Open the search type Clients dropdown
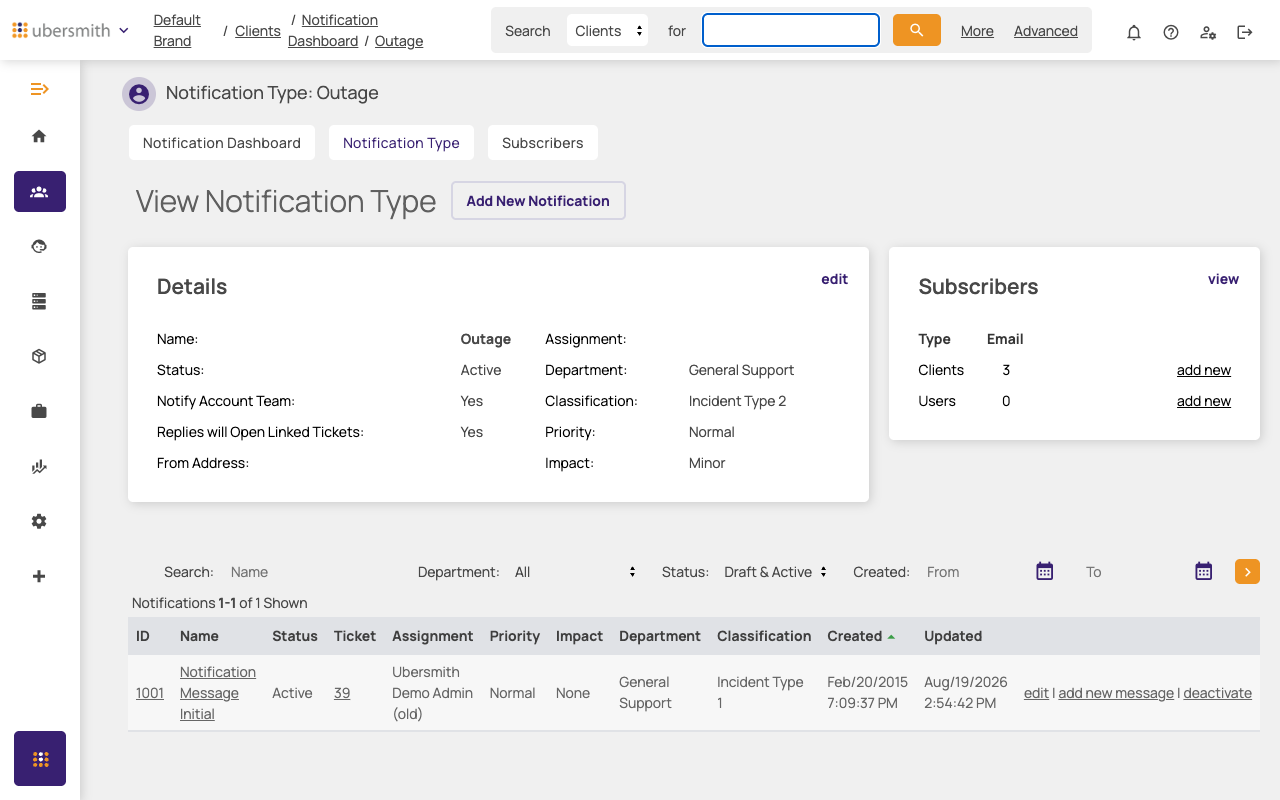 pyautogui.click(x=608, y=31)
